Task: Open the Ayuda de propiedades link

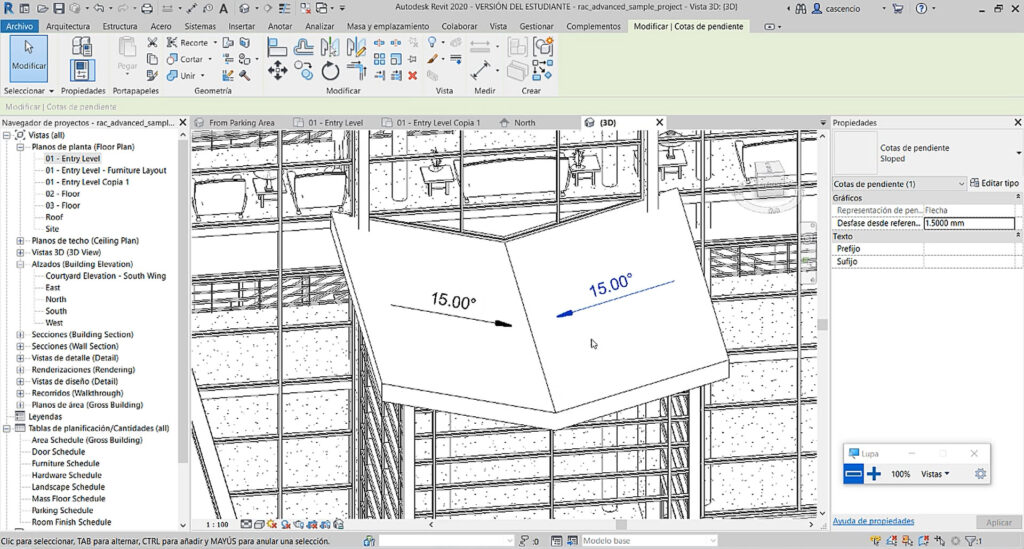Action: (x=873, y=521)
